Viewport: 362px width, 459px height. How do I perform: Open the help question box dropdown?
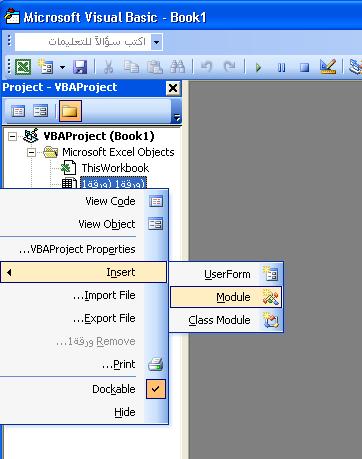pos(156,42)
